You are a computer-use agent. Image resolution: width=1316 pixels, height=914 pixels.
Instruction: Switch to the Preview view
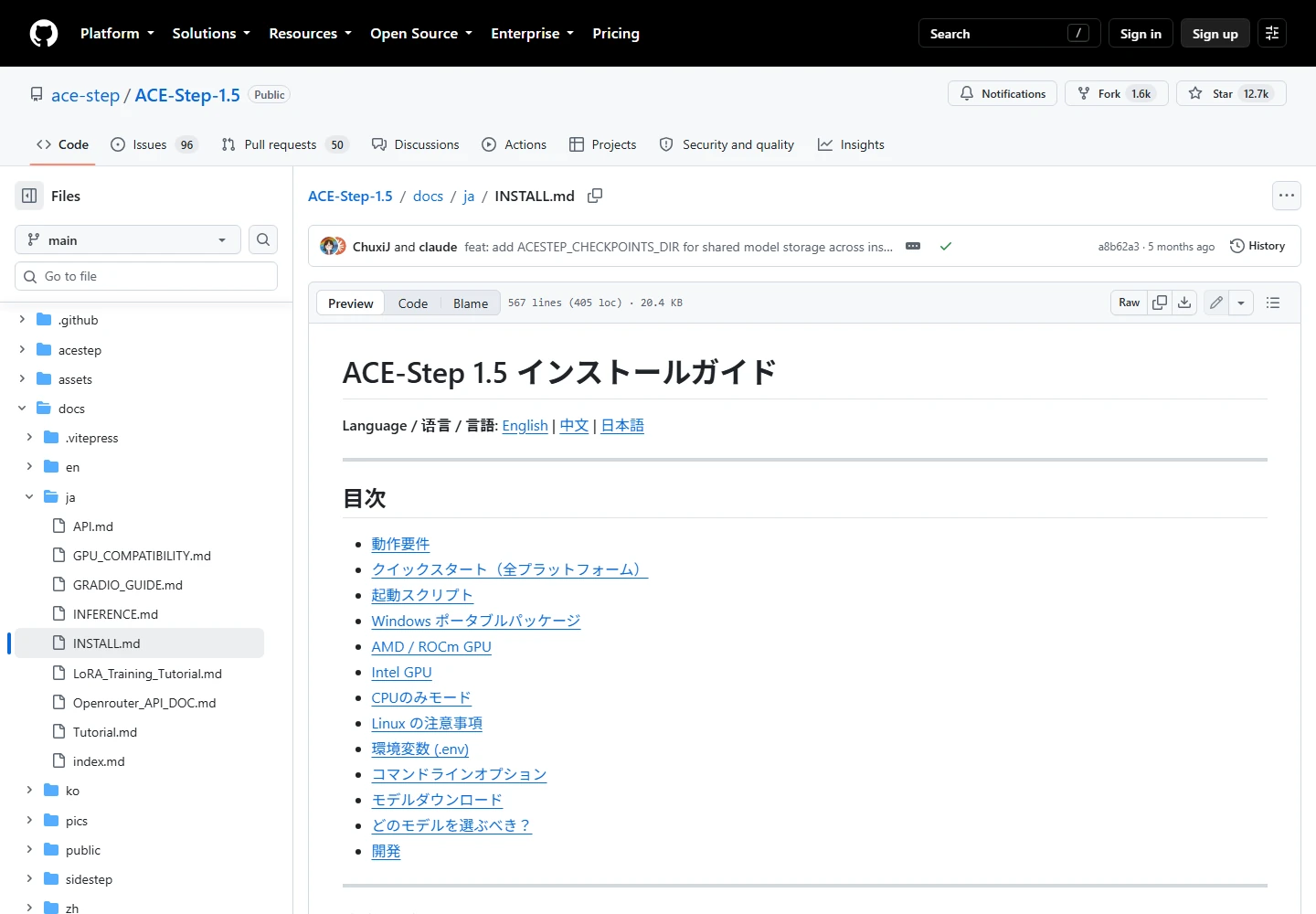tap(351, 303)
